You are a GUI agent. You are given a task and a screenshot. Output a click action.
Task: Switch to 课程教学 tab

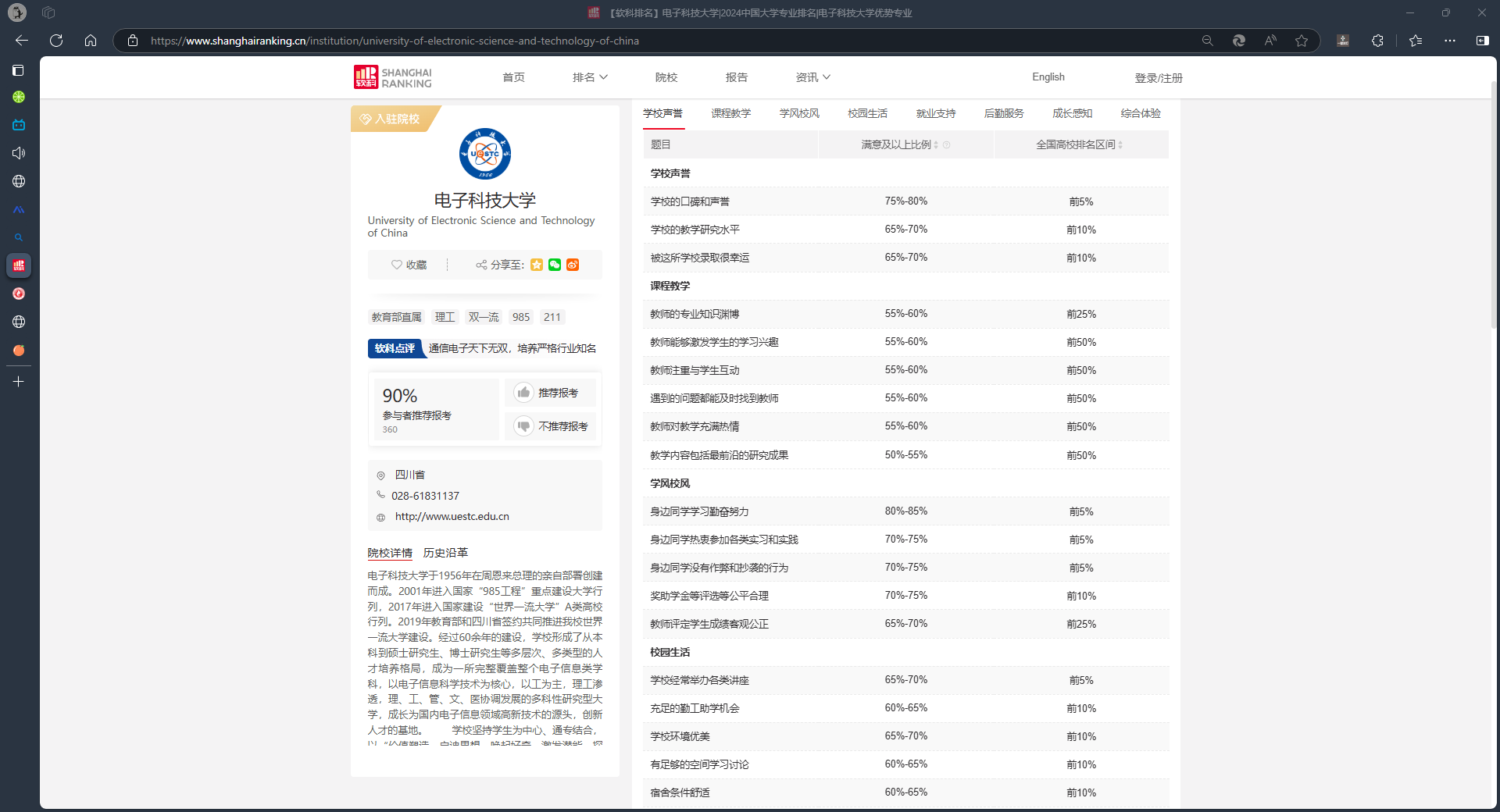click(x=730, y=114)
